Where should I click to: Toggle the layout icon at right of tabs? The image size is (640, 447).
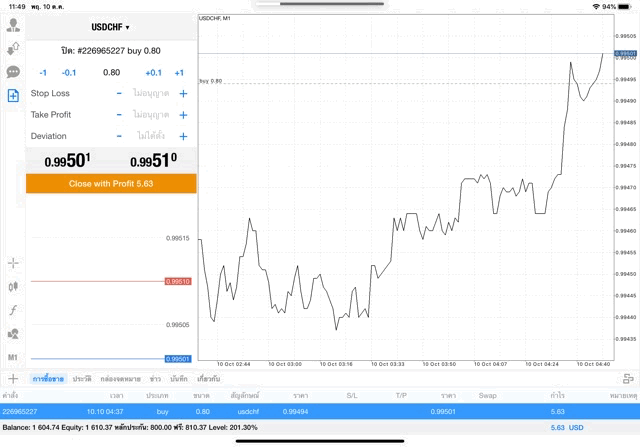click(x=628, y=379)
